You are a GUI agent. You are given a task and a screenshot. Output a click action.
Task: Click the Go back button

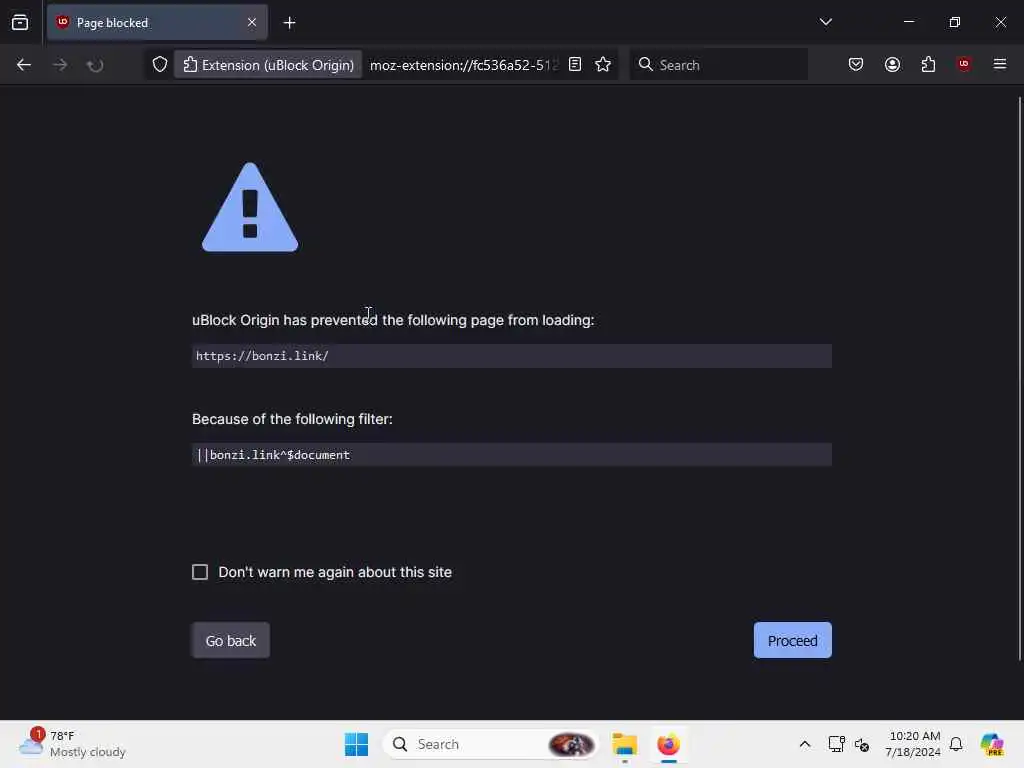231,640
